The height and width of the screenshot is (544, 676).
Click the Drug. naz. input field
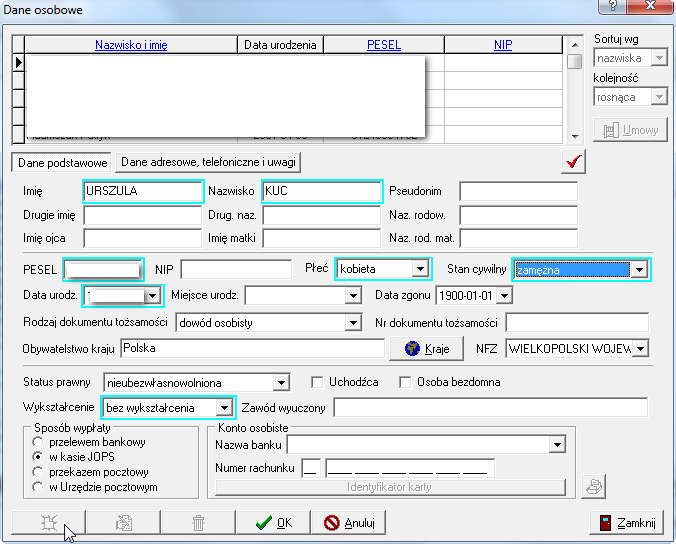(322, 215)
